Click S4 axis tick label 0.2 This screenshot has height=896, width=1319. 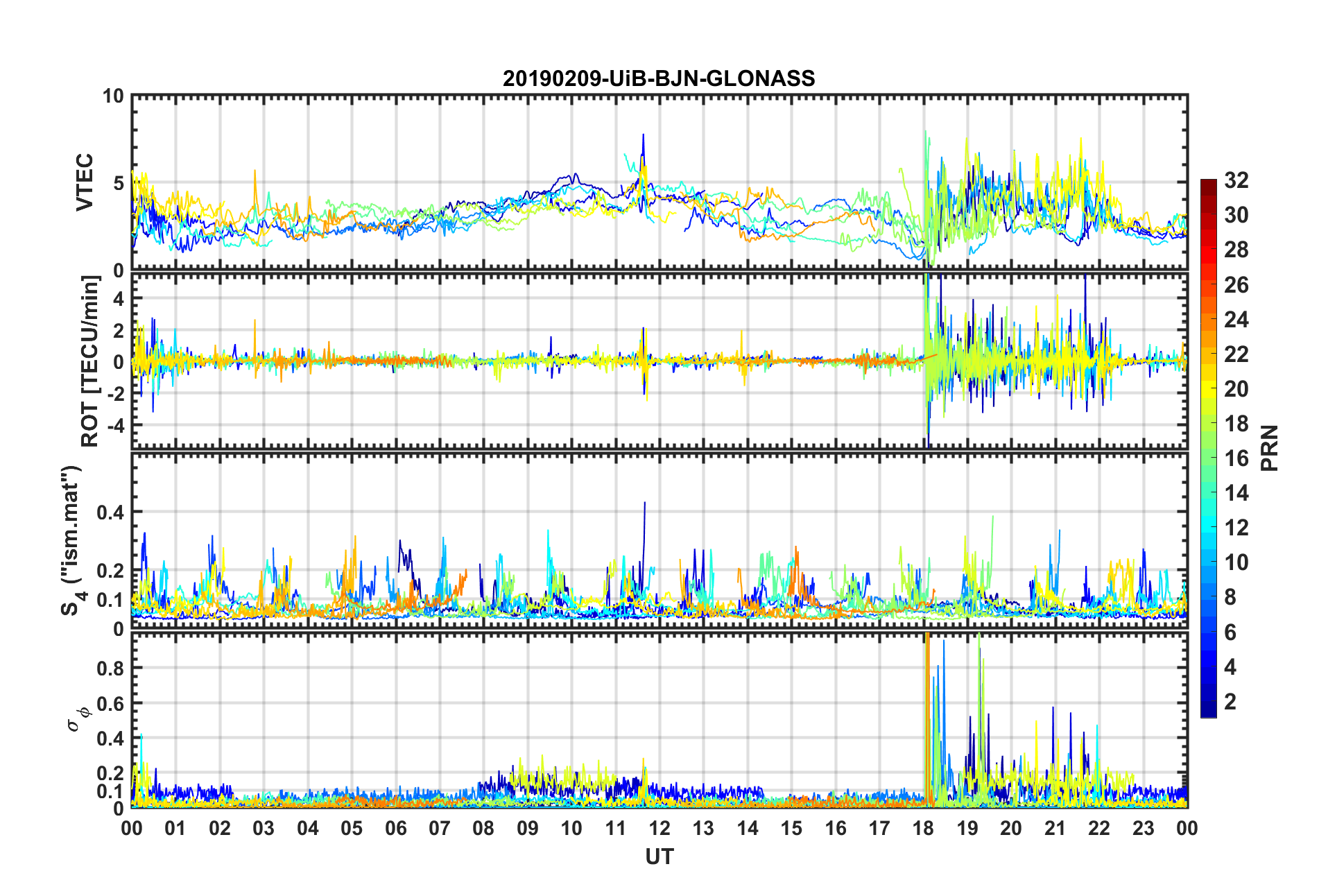pyautogui.click(x=111, y=571)
